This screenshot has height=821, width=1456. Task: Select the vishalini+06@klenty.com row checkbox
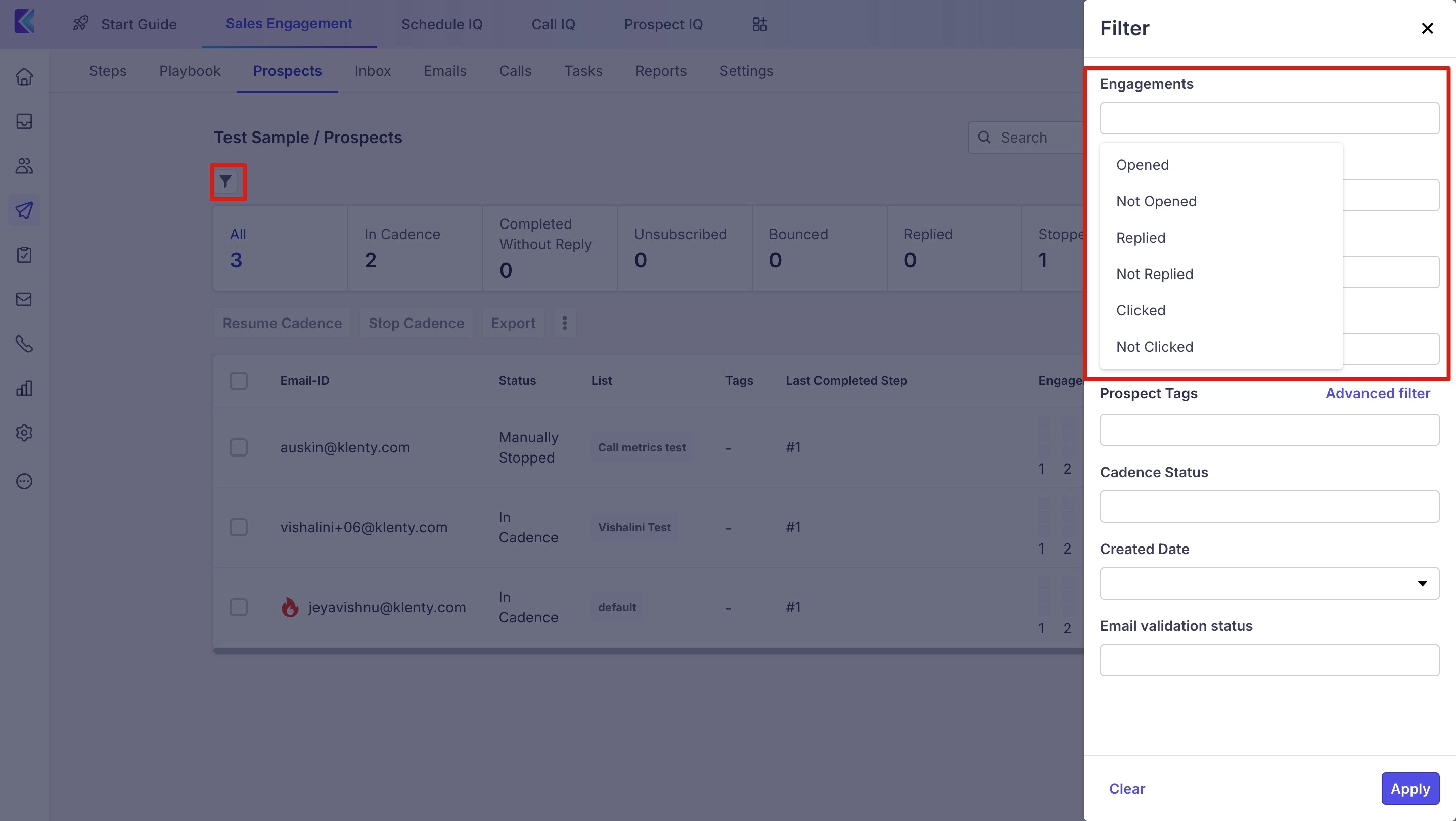239,527
